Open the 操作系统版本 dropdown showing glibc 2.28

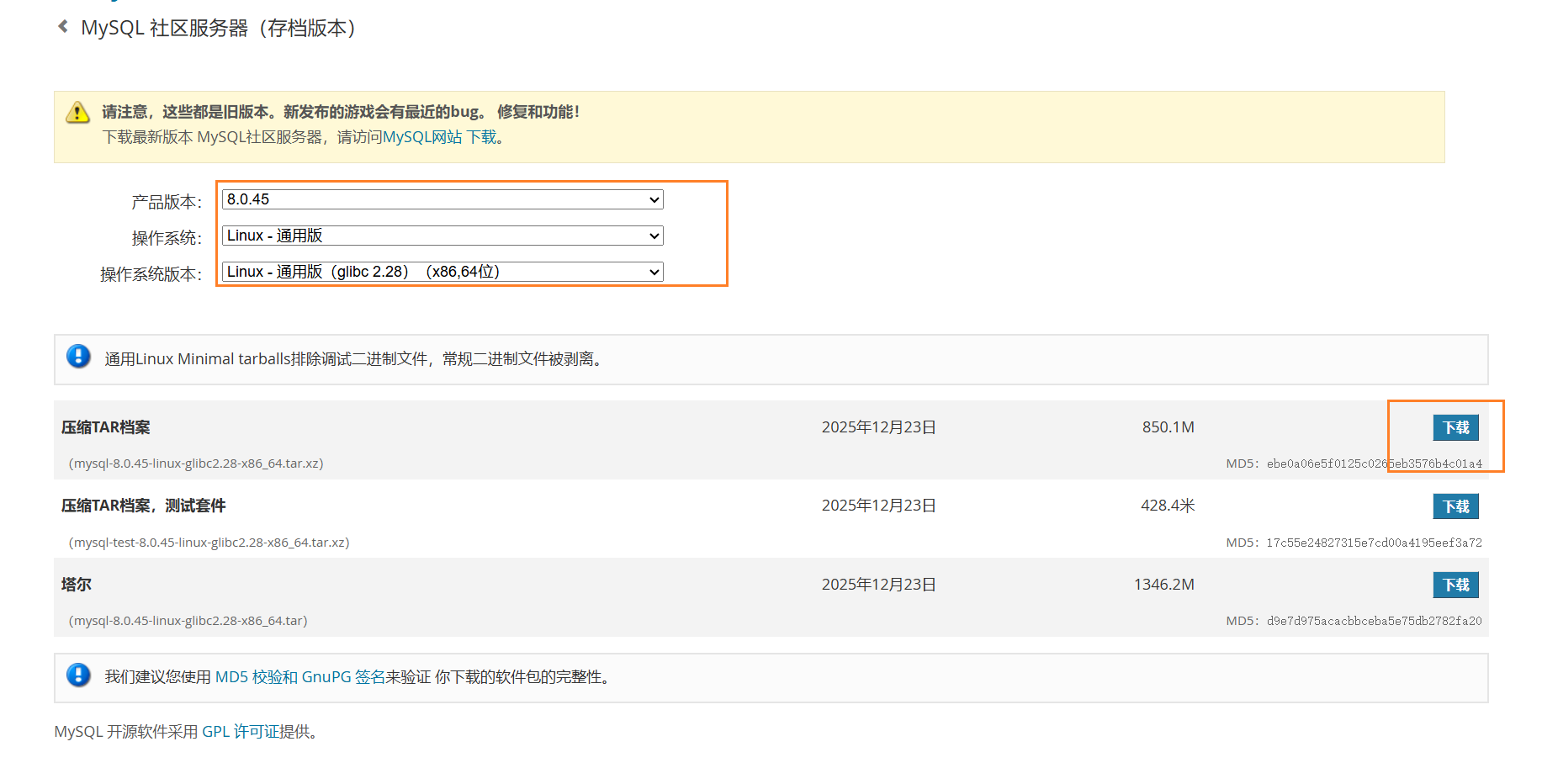(442, 272)
